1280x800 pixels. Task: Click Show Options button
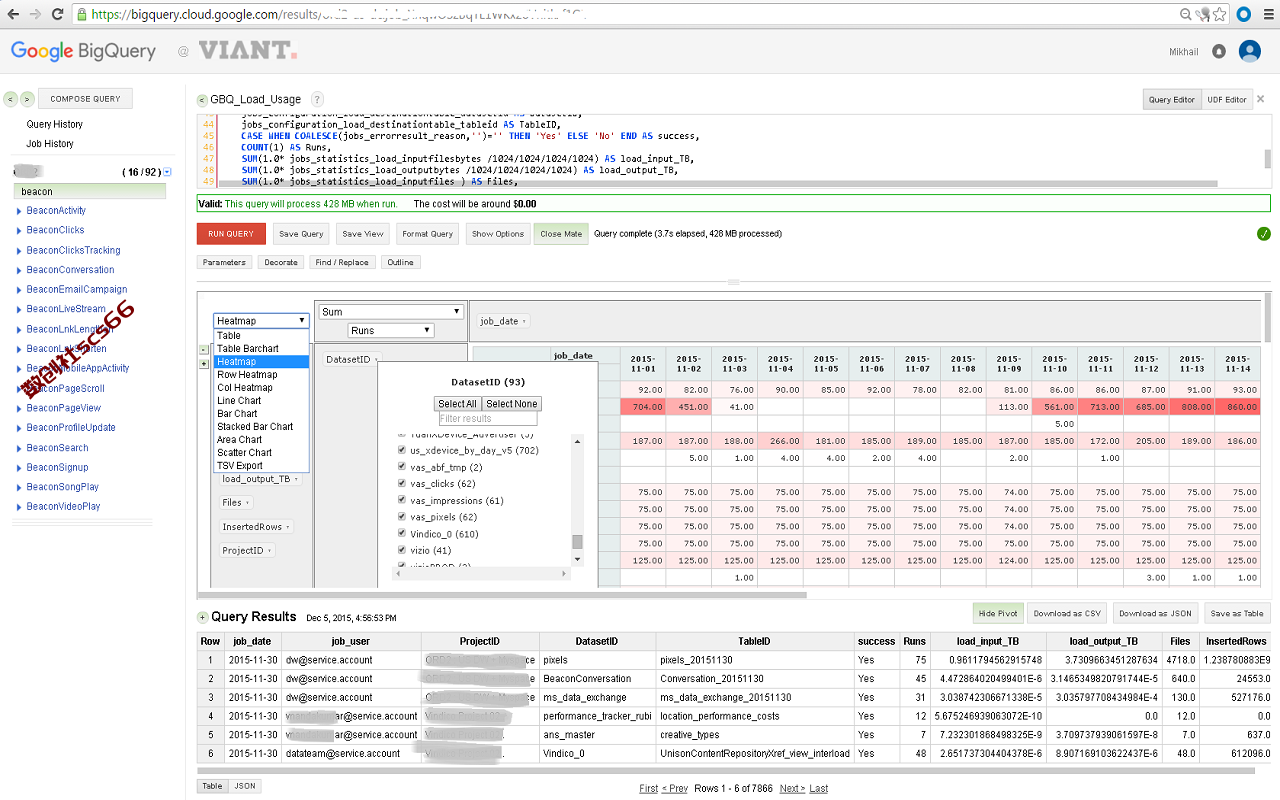click(x=498, y=234)
